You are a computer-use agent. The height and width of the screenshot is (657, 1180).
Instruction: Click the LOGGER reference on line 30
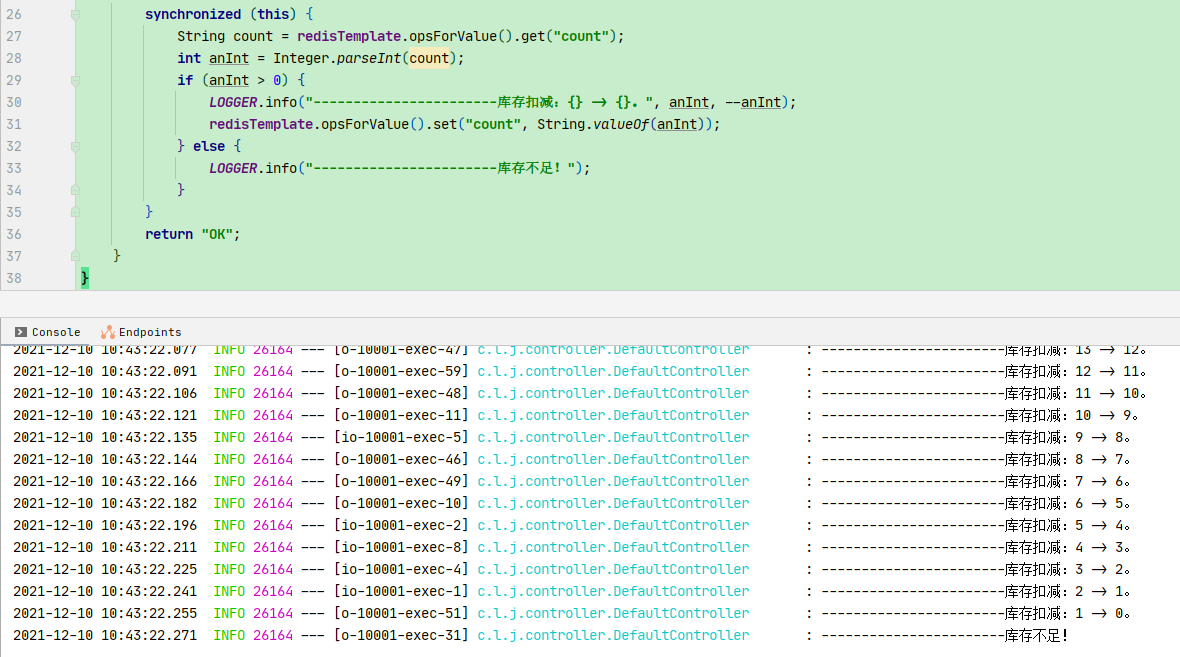pyautogui.click(x=233, y=102)
